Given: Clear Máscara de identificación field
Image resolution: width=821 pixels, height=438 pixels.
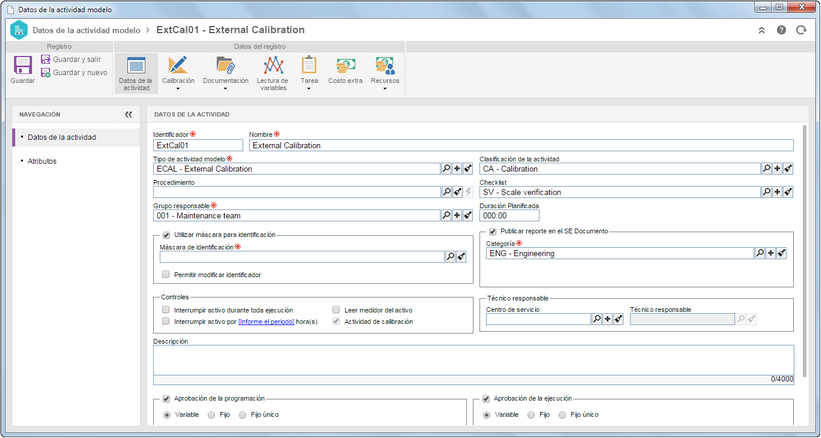Looking at the screenshot, I should (x=461, y=257).
